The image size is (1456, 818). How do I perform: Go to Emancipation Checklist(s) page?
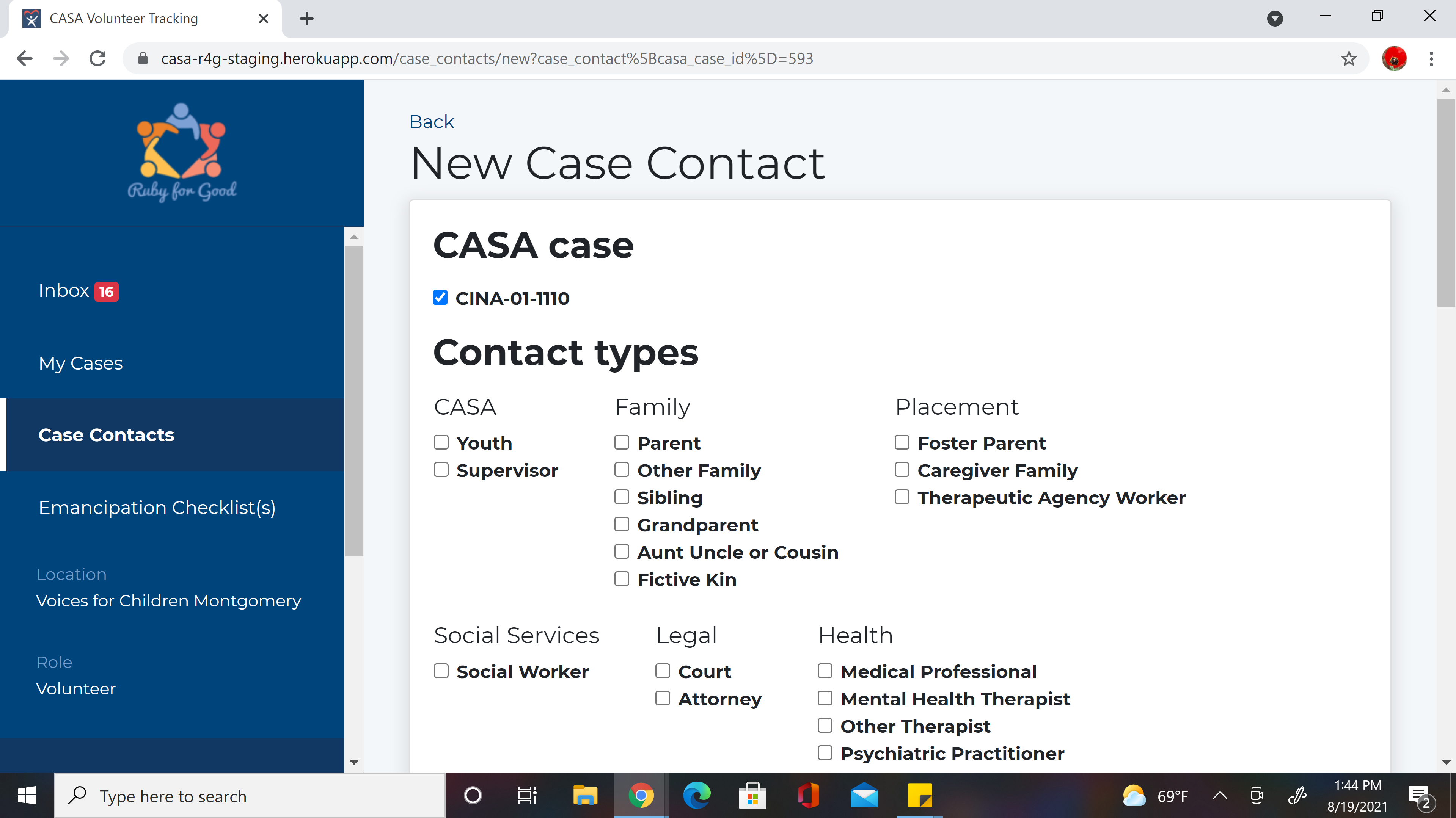click(x=157, y=507)
